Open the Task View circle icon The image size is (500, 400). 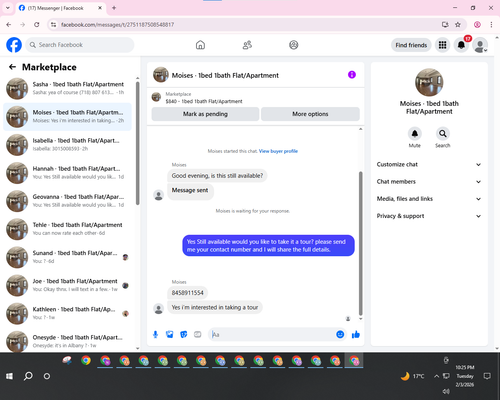click(47, 376)
